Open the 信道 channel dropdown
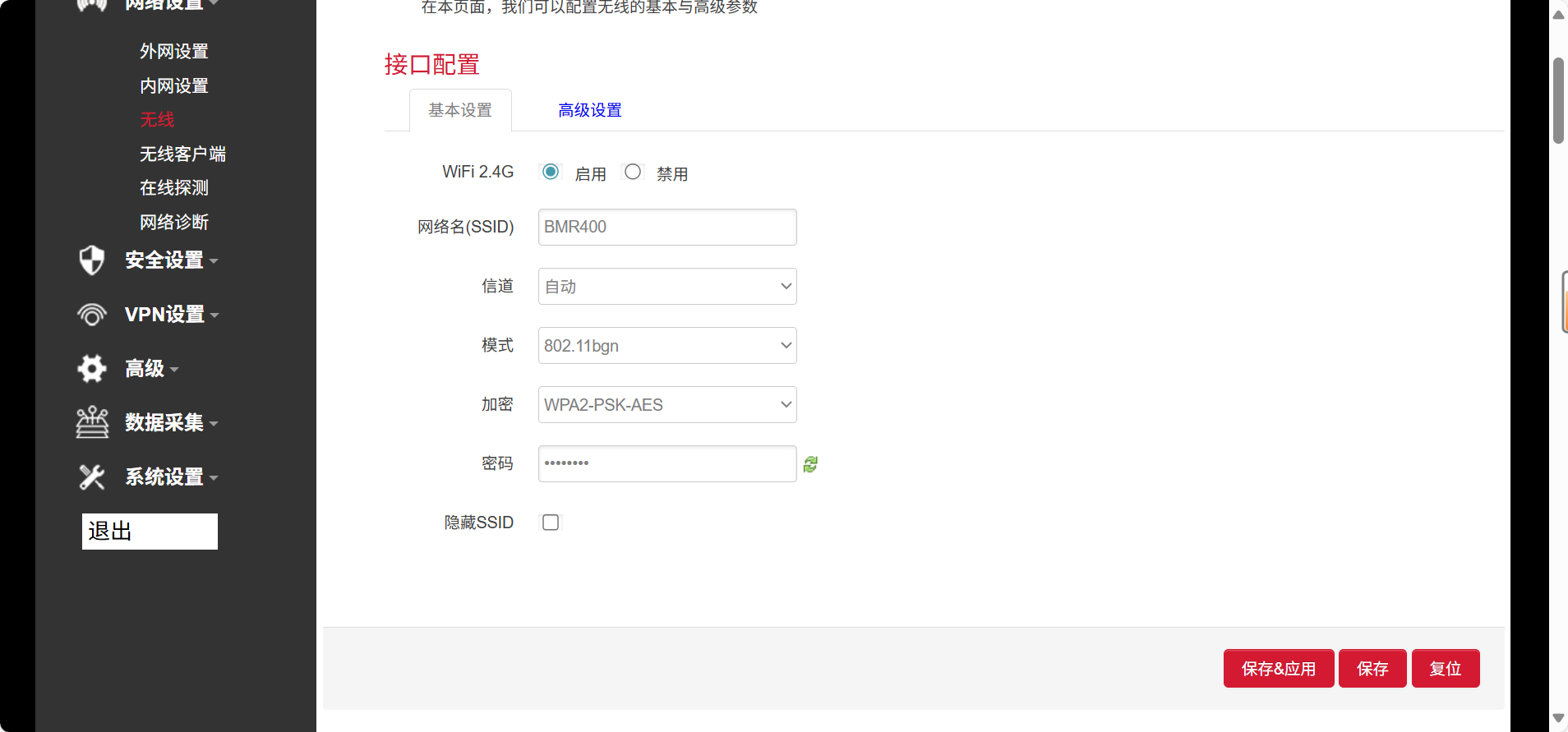Screen dimensions: 1568x732 click(x=666, y=287)
